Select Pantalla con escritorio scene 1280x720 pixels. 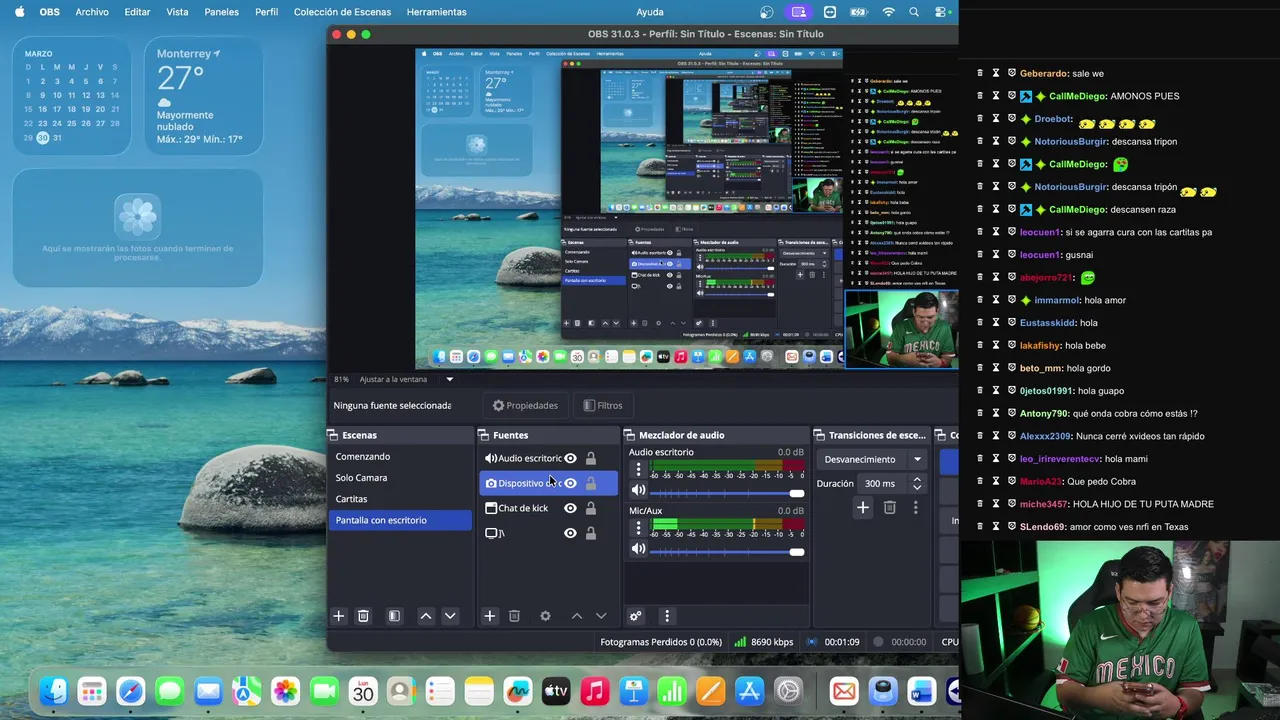pos(400,520)
